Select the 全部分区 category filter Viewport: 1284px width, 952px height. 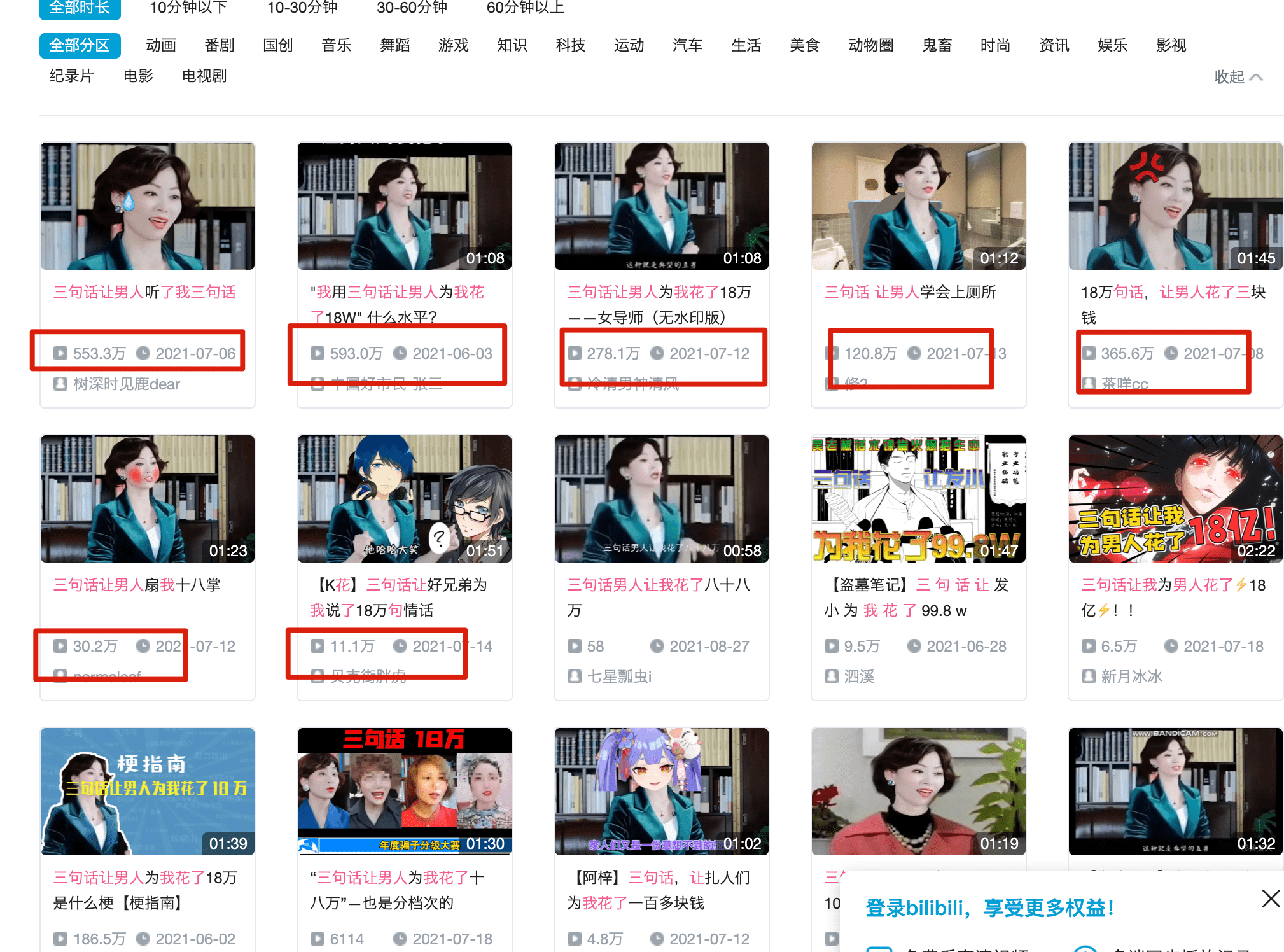80,45
